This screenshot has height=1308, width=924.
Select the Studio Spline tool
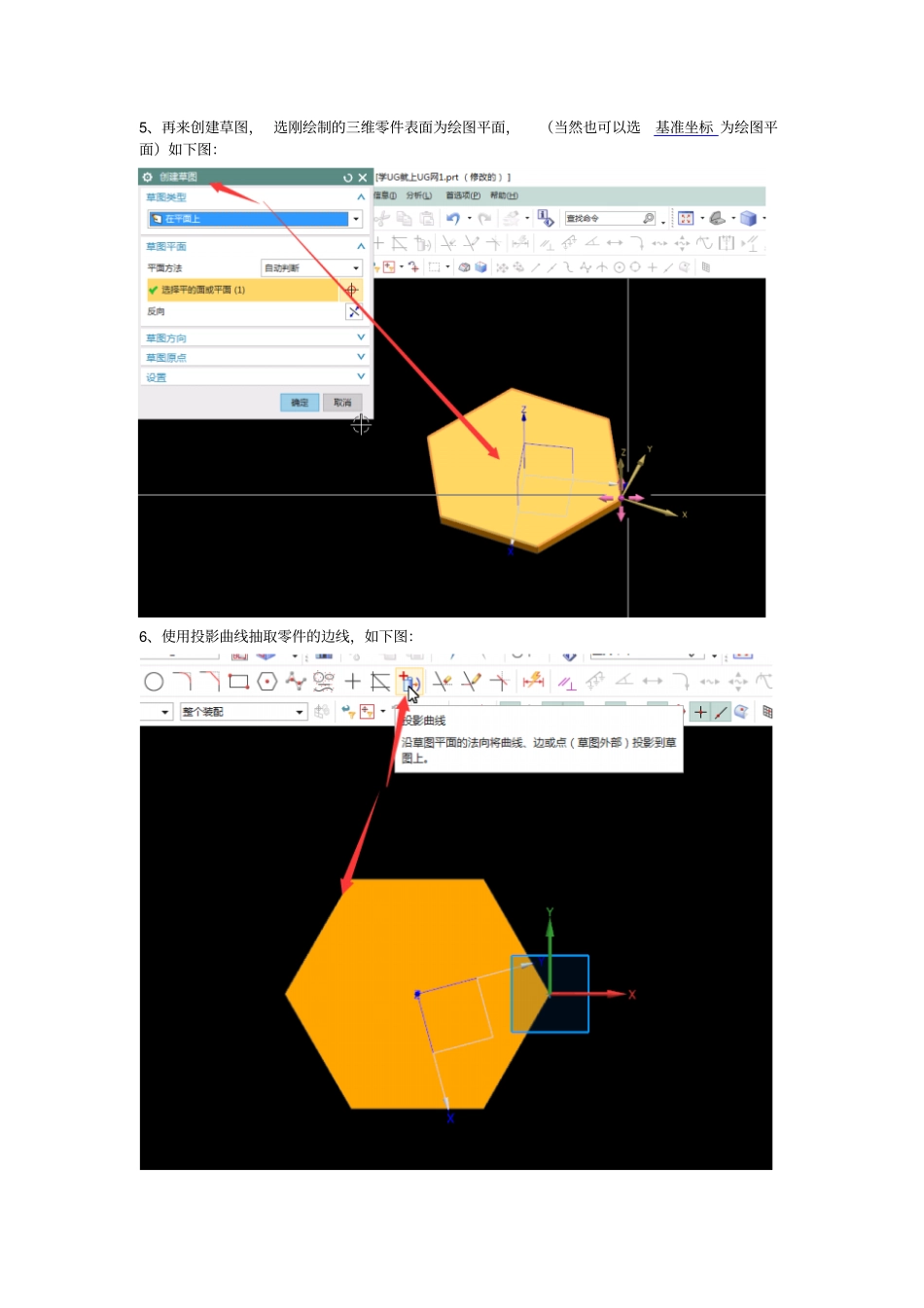(296, 682)
